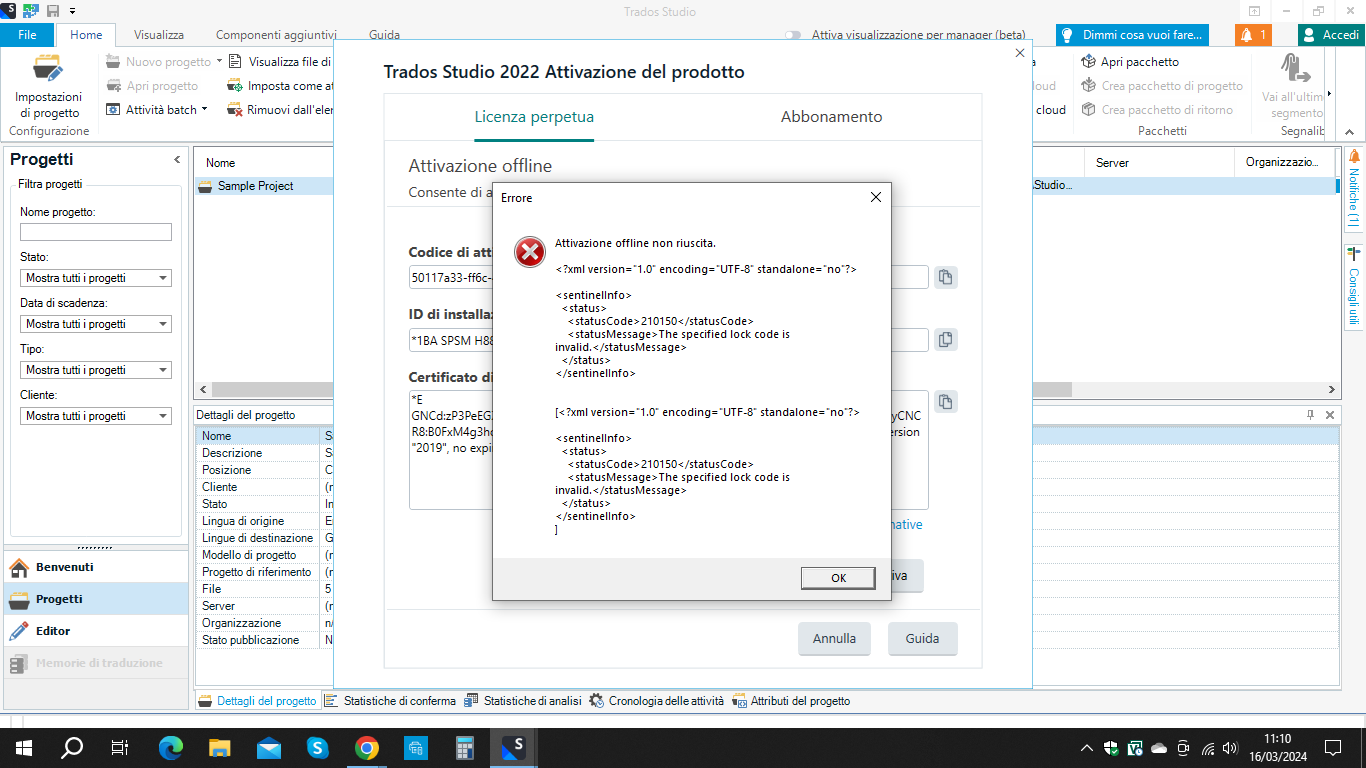Open Google Chrome from the taskbar
The height and width of the screenshot is (768, 1366).
tap(366, 747)
